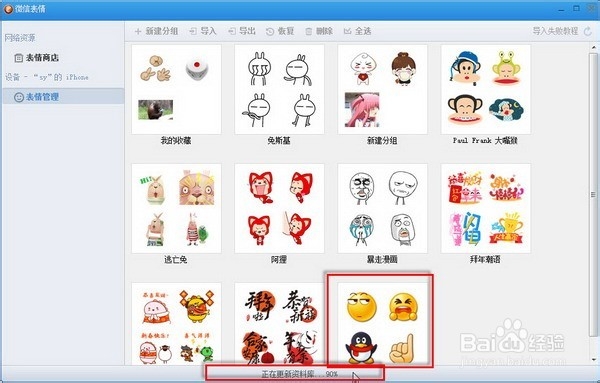Click the scrollbar down arrow
This screenshot has width=600, height=383.
(x=593, y=360)
